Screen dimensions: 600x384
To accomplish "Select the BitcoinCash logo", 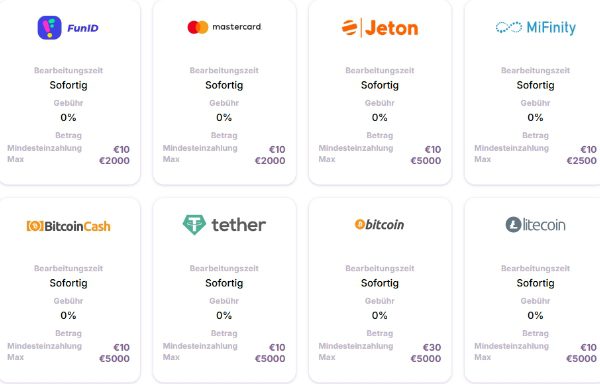I will tap(68, 226).
